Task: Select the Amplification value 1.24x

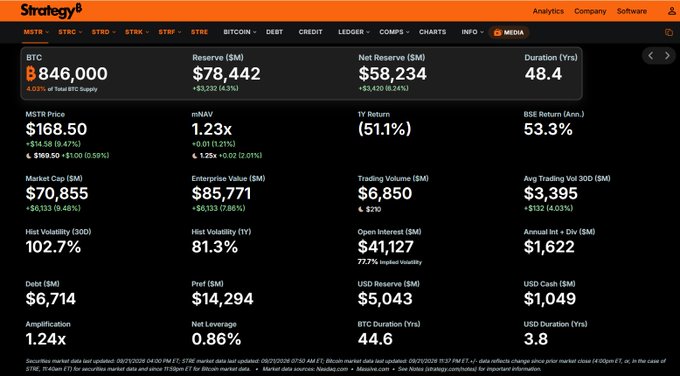Action: 46,339
